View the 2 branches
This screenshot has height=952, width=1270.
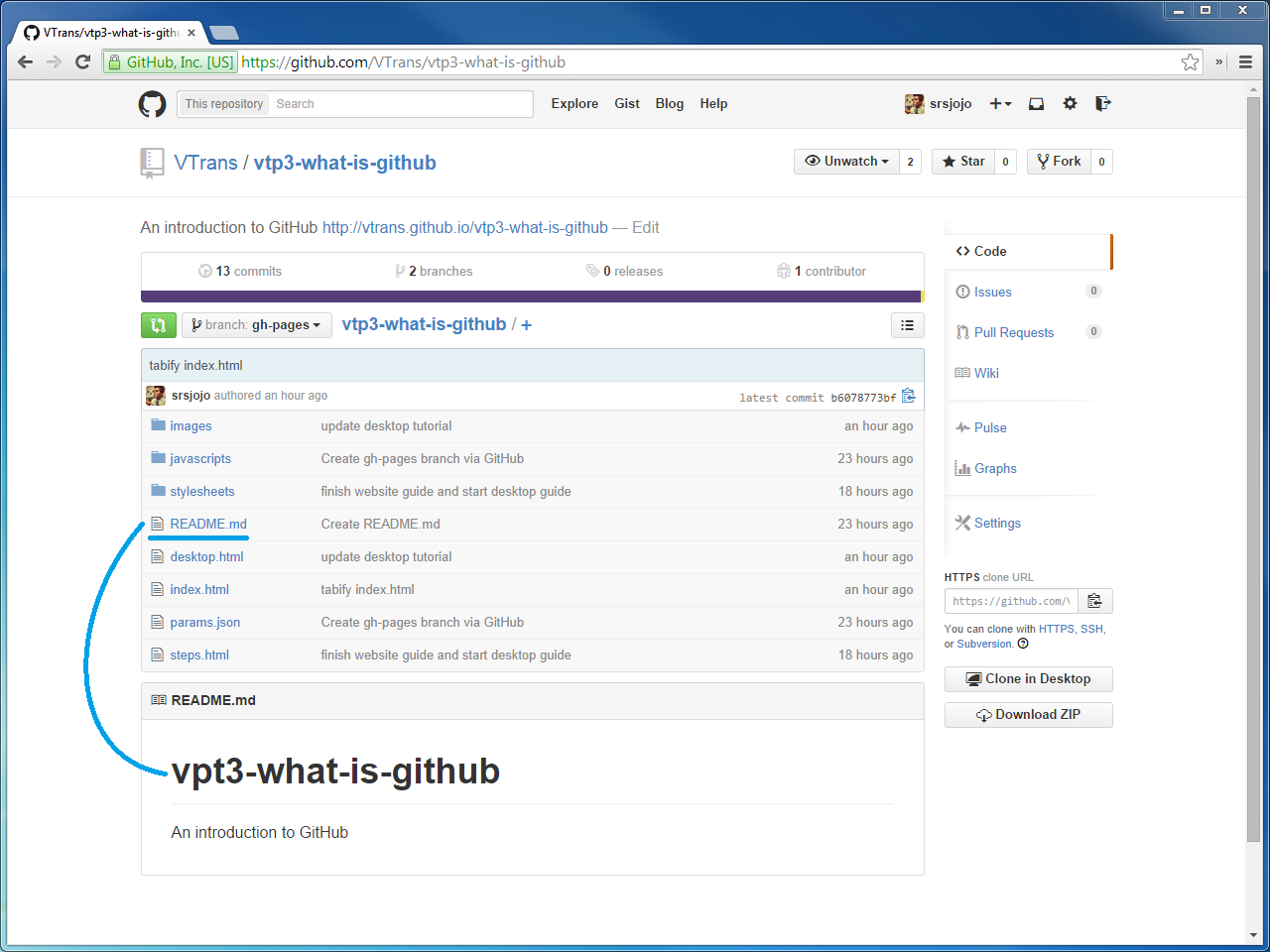pos(434,271)
